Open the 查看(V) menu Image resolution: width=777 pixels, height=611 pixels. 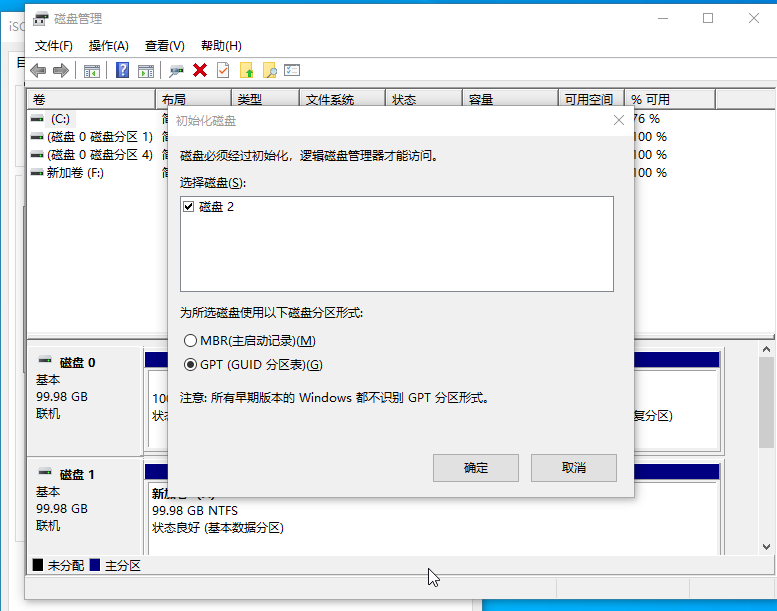point(164,46)
